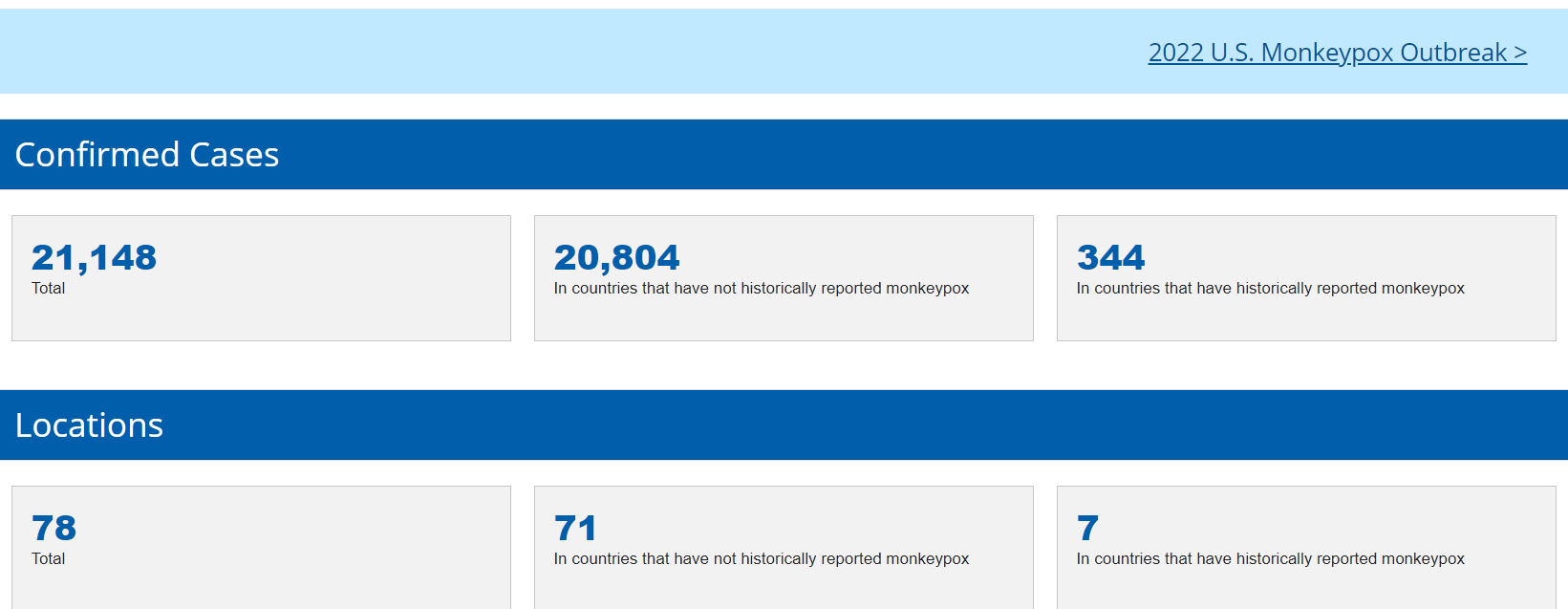Click the 20,804 confirmed cases number
Screen dimensions: 1568x609
[616, 257]
